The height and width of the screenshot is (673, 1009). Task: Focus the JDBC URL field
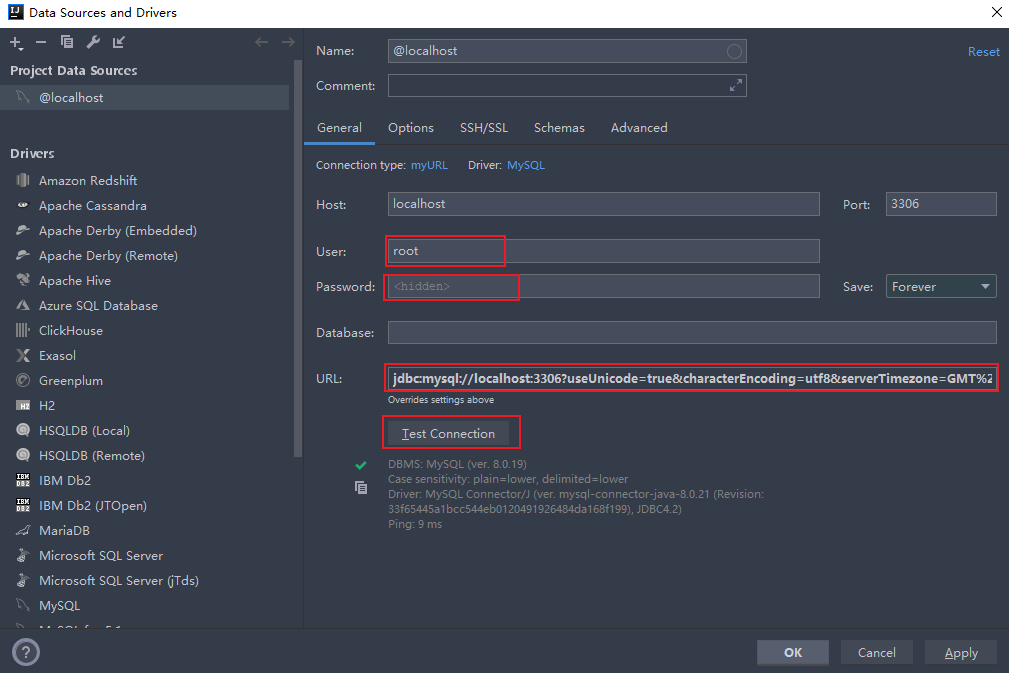pos(692,378)
